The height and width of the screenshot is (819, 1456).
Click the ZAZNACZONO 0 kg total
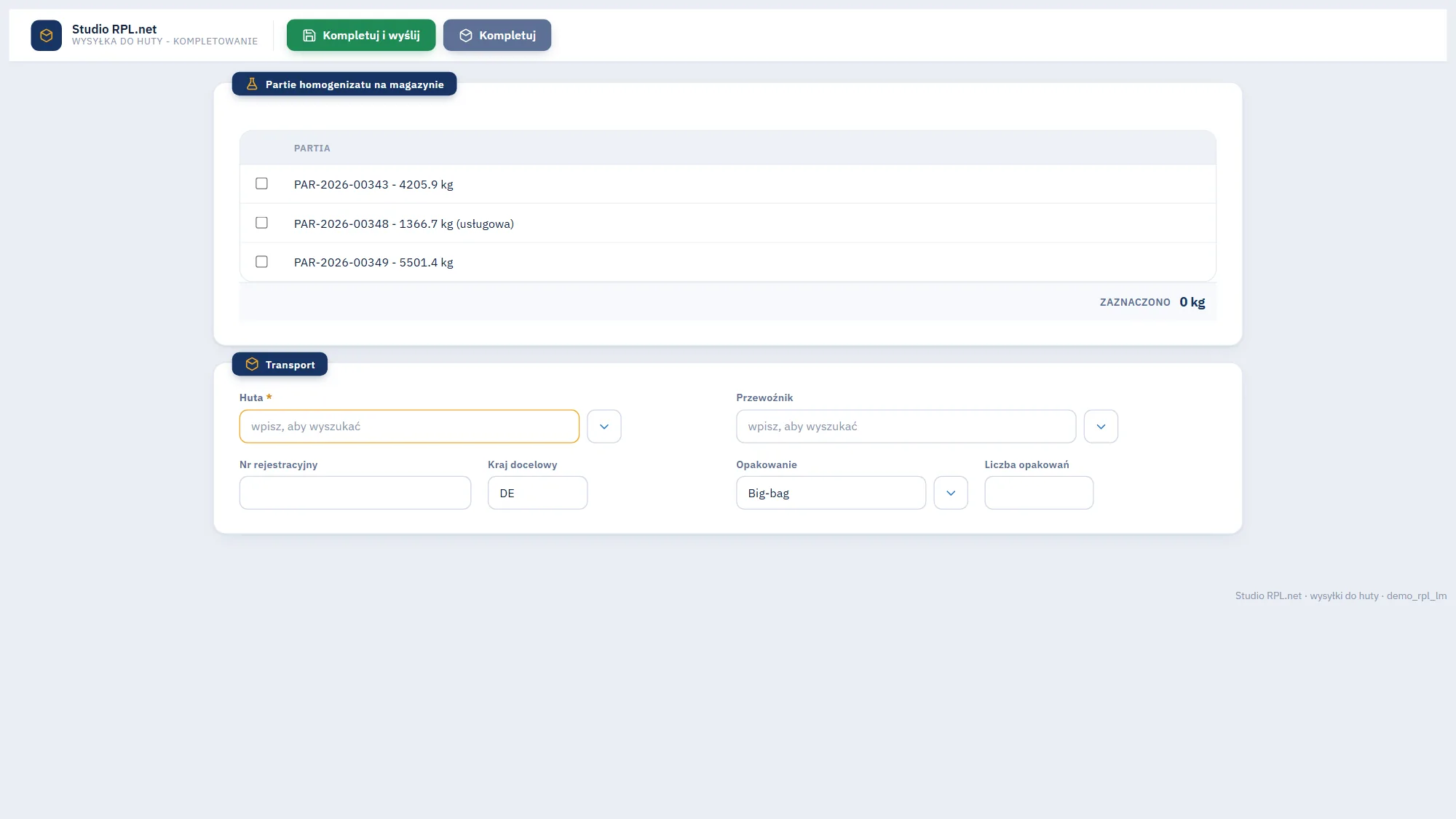click(1152, 301)
